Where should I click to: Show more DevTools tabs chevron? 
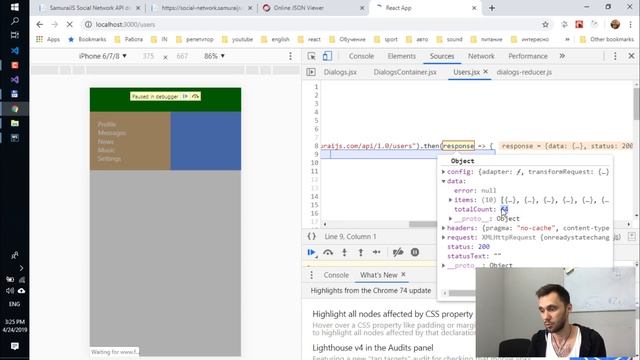tap(562, 56)
